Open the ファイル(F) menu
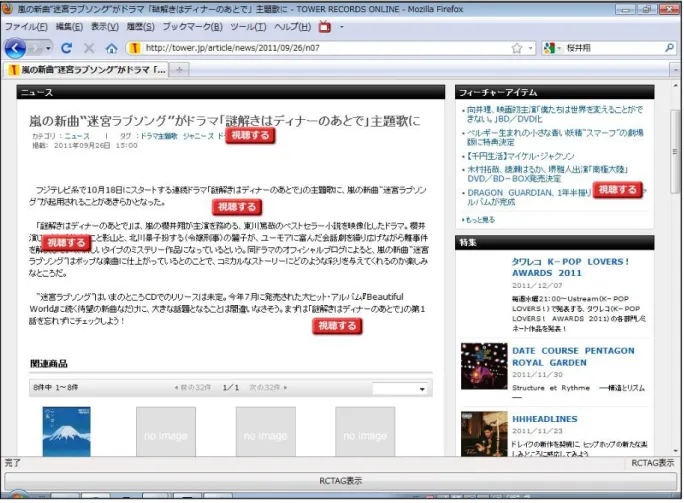Screen dimensions: 684x503 (26, 27)
